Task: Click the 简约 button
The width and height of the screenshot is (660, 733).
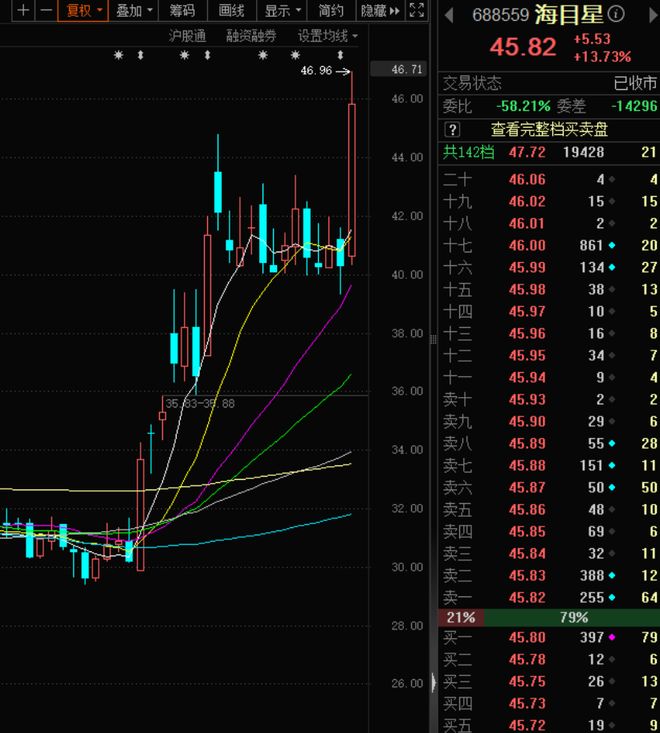Action: [x=331, y=11]
